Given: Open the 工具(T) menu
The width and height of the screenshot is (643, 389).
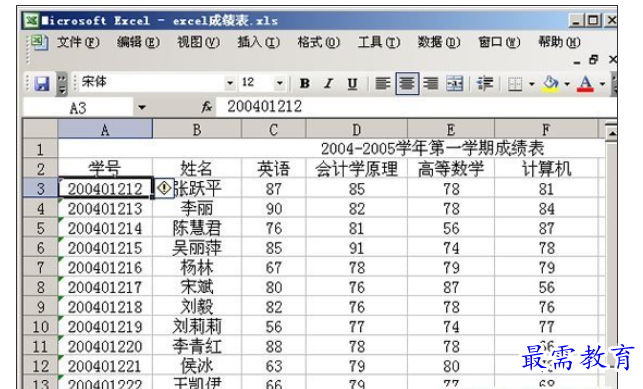Looking at the screenshot, I should coord(379,42).
